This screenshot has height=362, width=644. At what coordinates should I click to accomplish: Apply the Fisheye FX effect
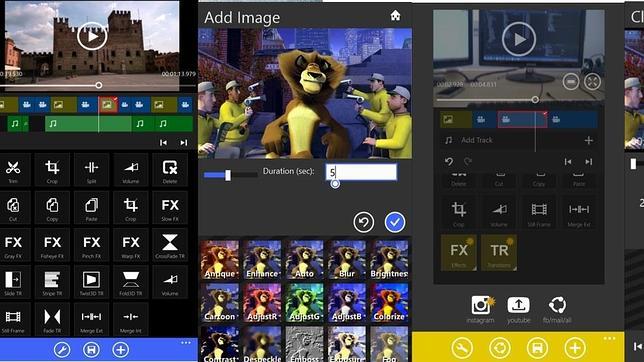pos(52,245)
